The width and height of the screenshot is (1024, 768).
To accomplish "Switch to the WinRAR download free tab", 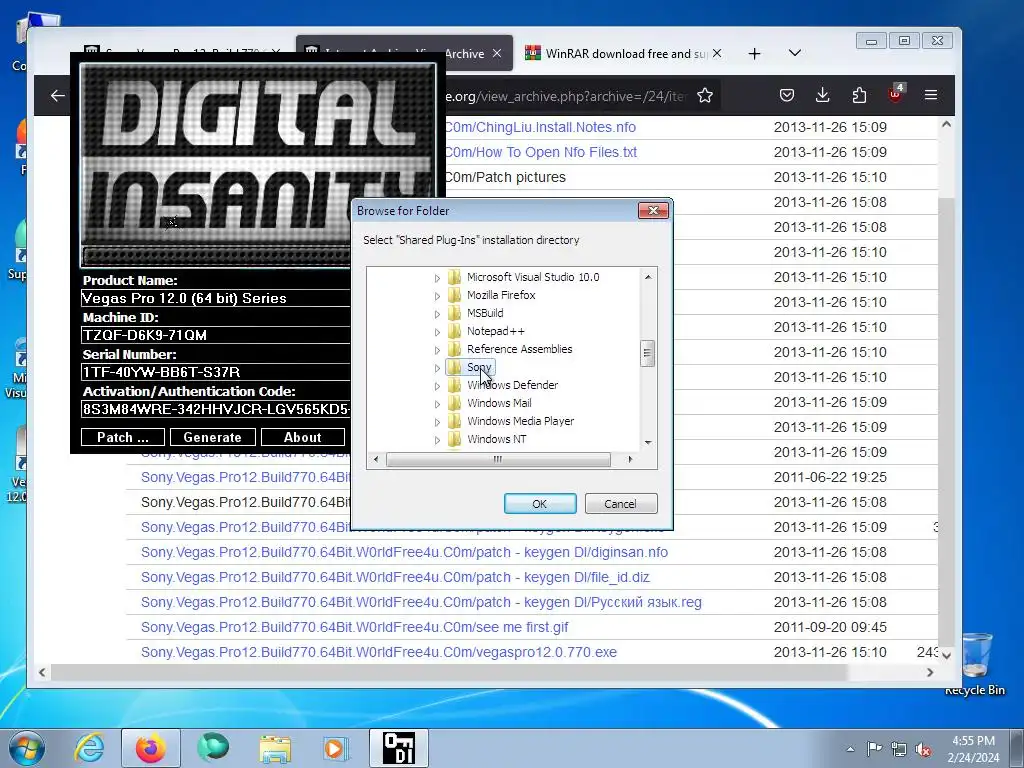I will [625, 54].
